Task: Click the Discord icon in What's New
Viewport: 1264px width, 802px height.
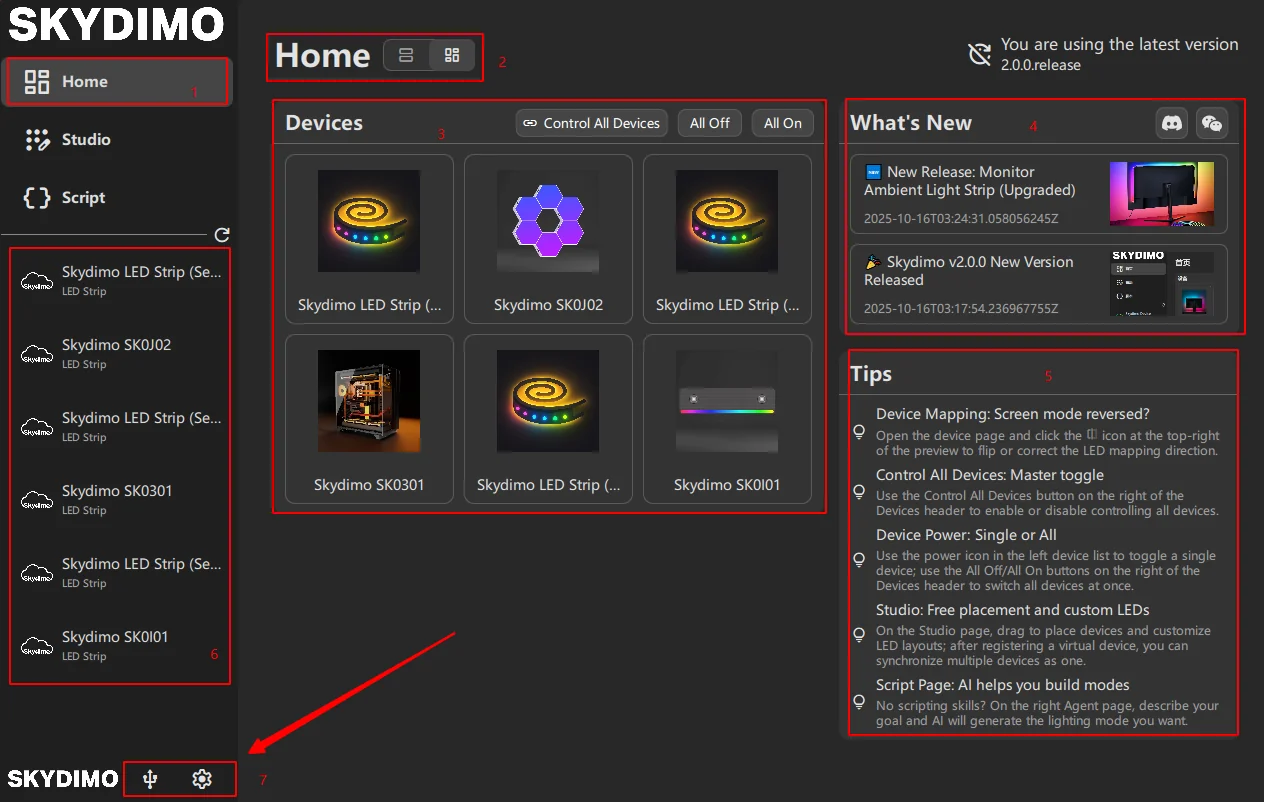Action: tap(1171, 123)
